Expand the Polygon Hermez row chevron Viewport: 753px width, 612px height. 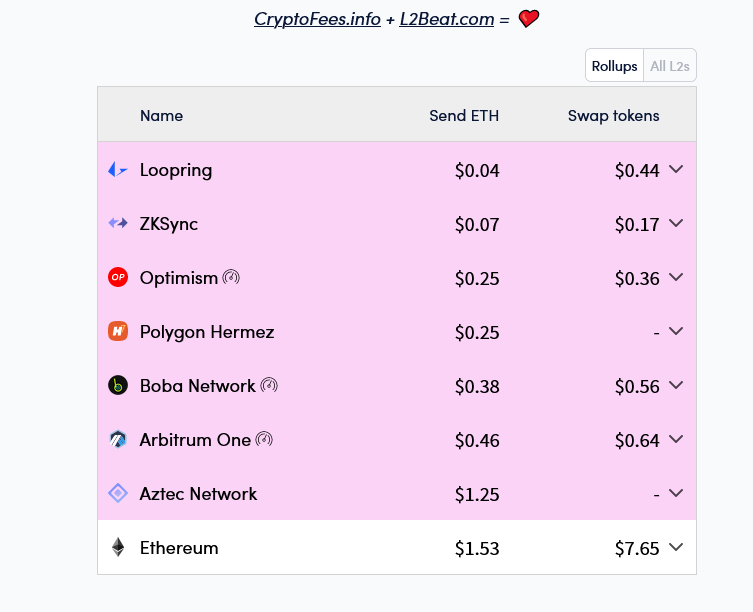(676, 331)
